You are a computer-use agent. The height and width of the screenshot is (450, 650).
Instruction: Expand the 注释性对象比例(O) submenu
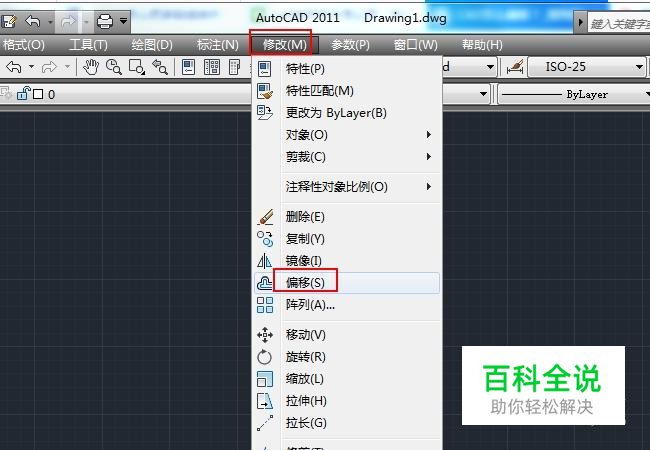tap(347, 187)
